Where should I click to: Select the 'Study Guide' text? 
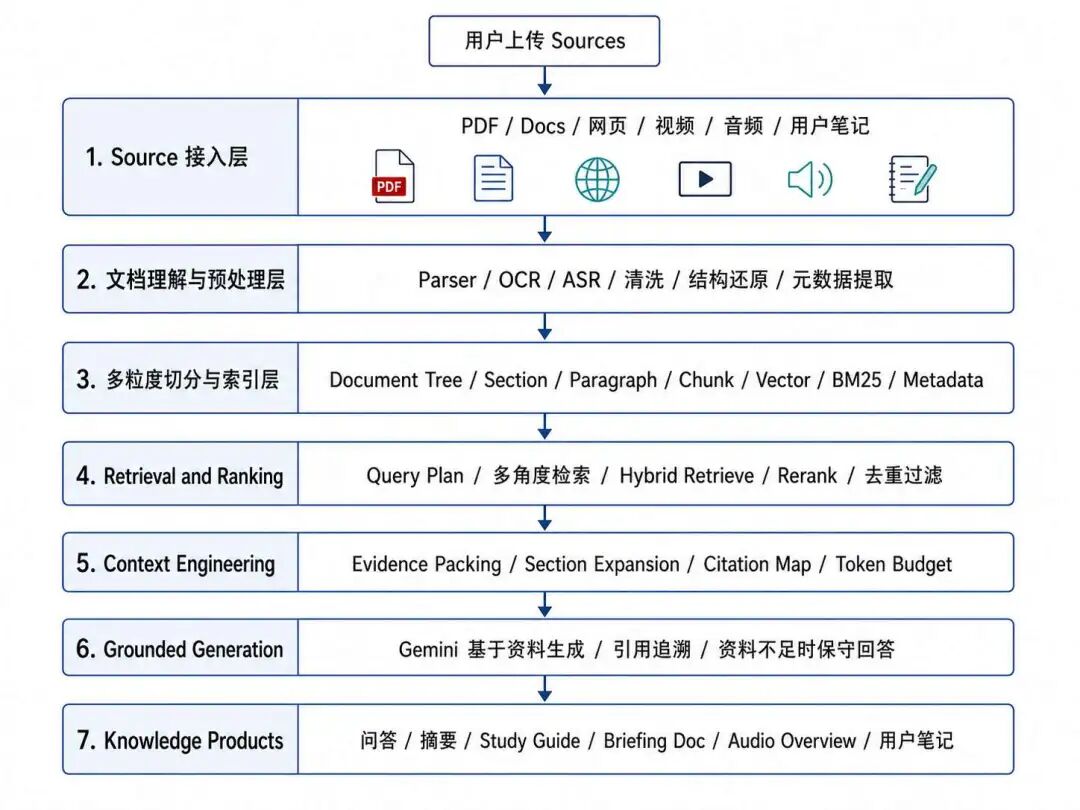(530, 741)
